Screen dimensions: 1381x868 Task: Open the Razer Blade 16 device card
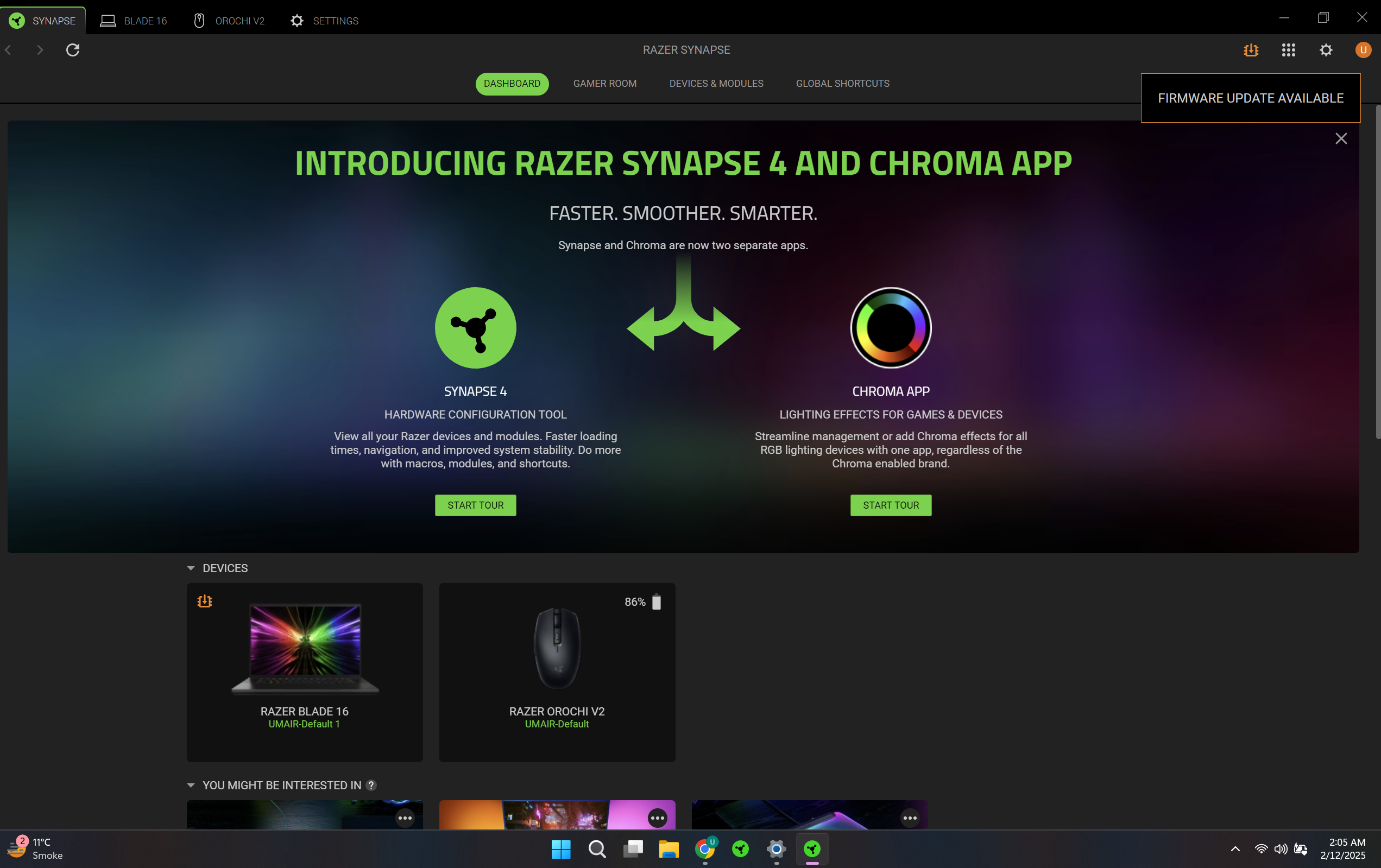pos(305,673)
